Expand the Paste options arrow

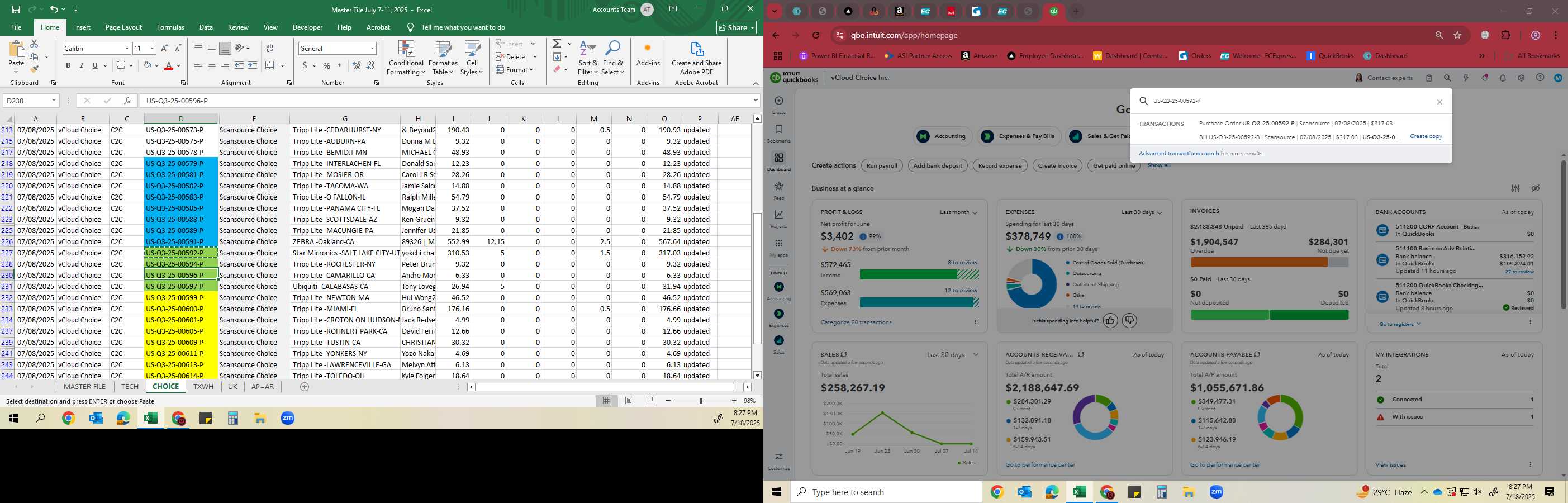point(16,71)
